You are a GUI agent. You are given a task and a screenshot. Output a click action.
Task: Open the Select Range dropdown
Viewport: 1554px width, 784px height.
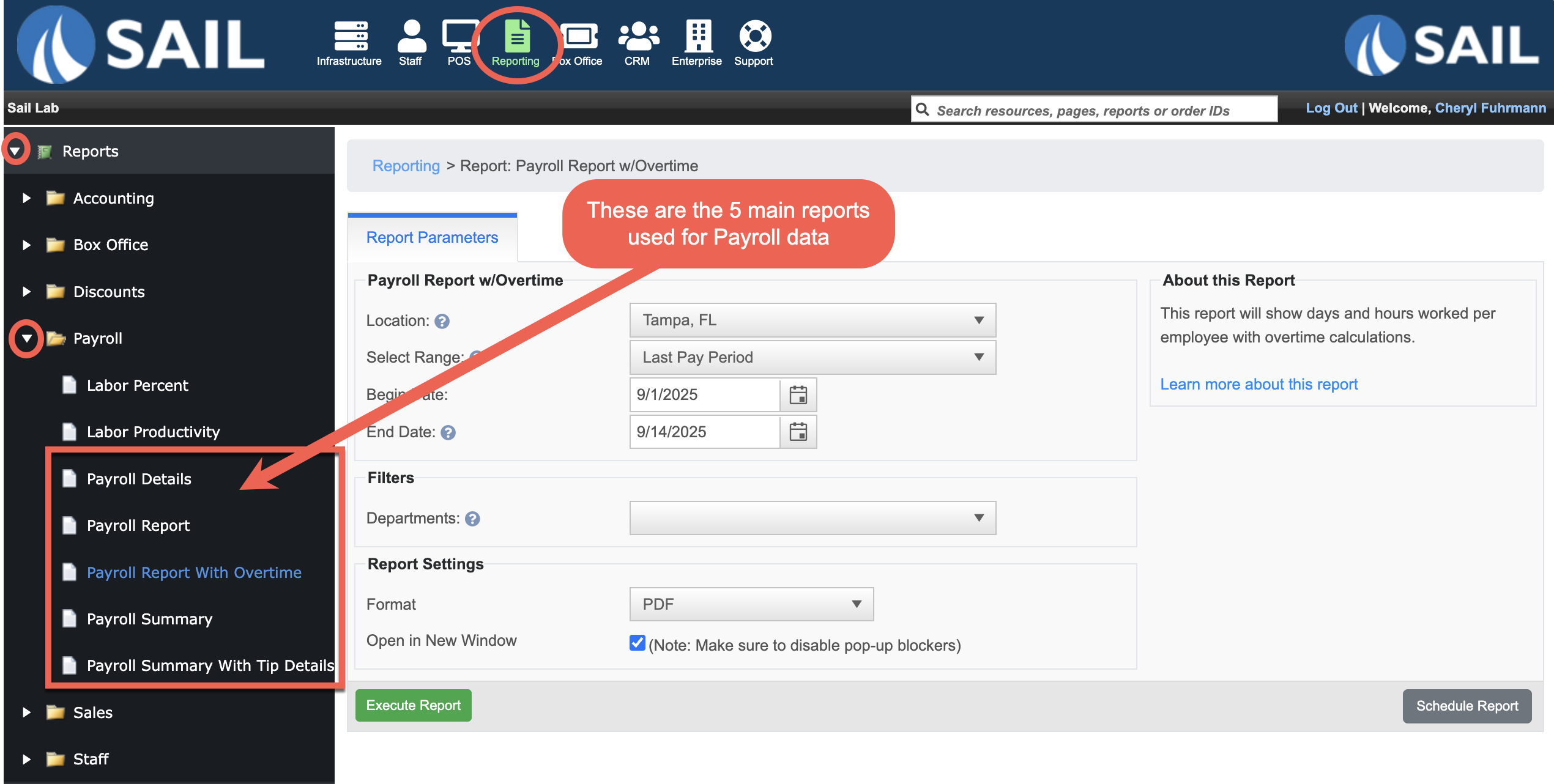(x=812, y=358)
